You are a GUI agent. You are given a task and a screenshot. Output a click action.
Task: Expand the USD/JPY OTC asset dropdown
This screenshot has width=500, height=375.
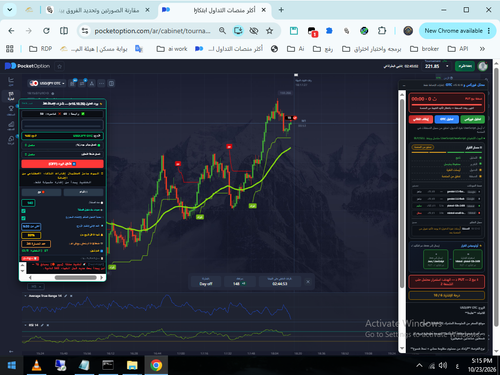47,83
